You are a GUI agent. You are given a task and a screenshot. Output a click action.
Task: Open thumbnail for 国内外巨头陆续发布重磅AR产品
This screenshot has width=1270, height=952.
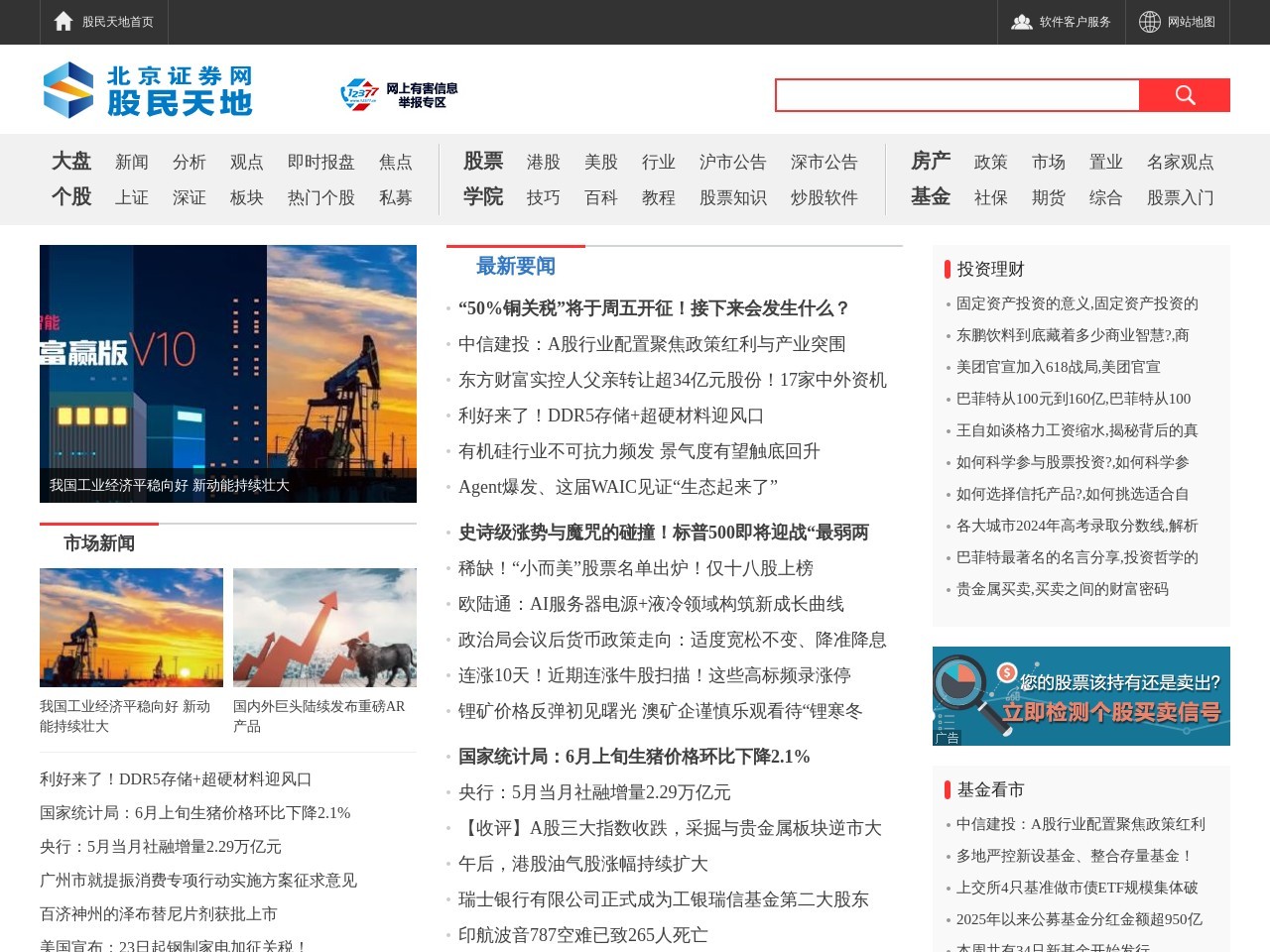(324, 628)
